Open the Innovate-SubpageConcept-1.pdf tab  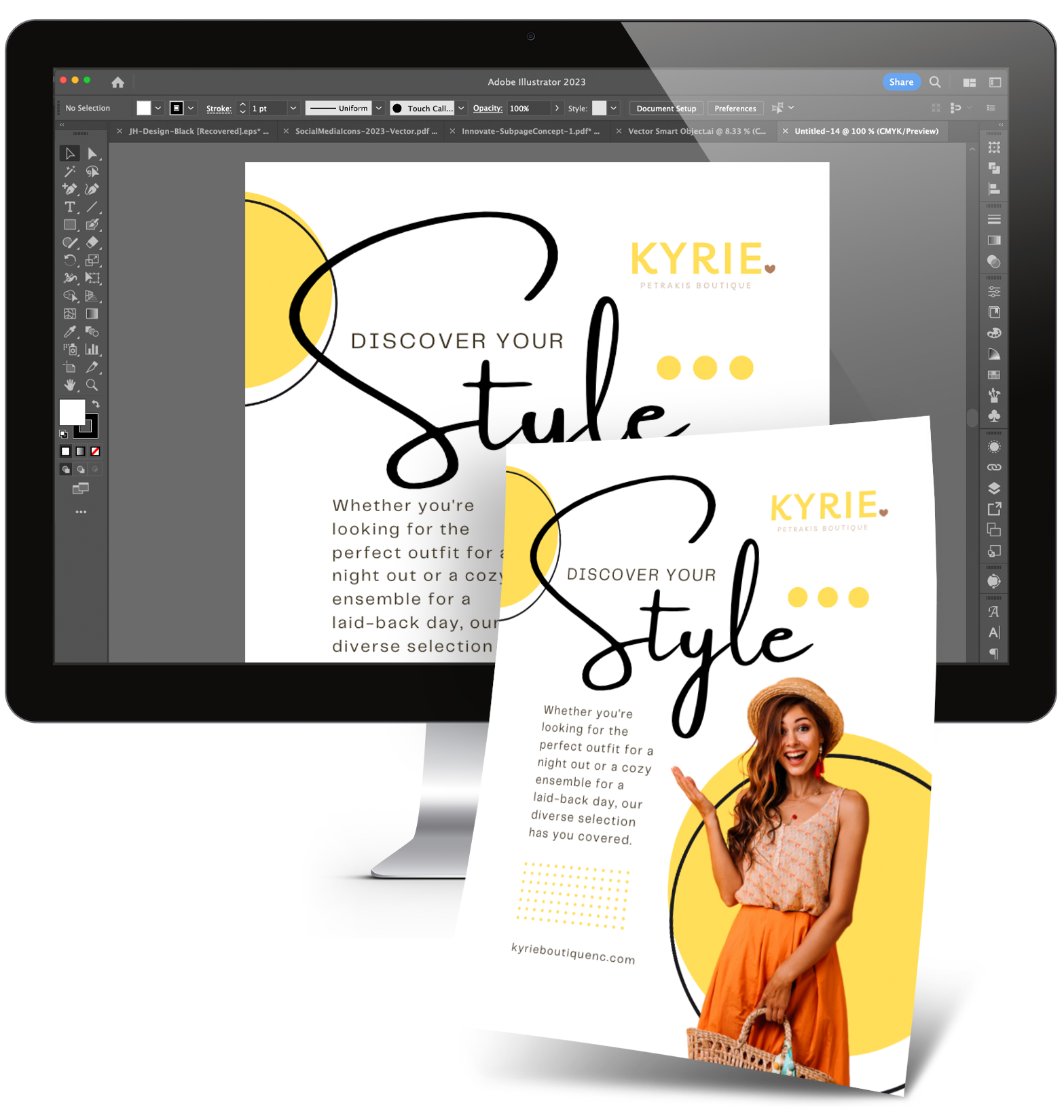[x=530, y=132]
